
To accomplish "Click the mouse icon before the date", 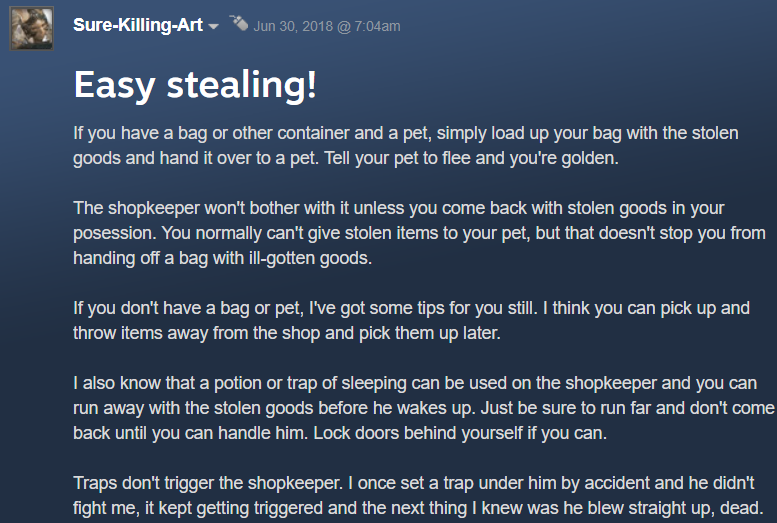I will 238,22.
